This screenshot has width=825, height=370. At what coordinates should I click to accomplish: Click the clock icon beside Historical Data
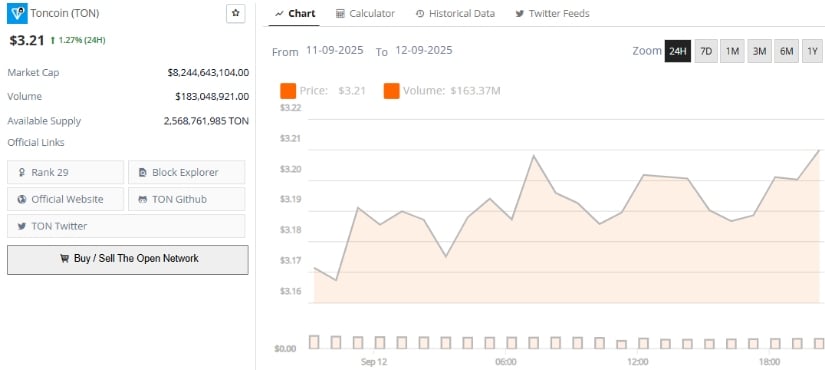click(x=419, y=13)
